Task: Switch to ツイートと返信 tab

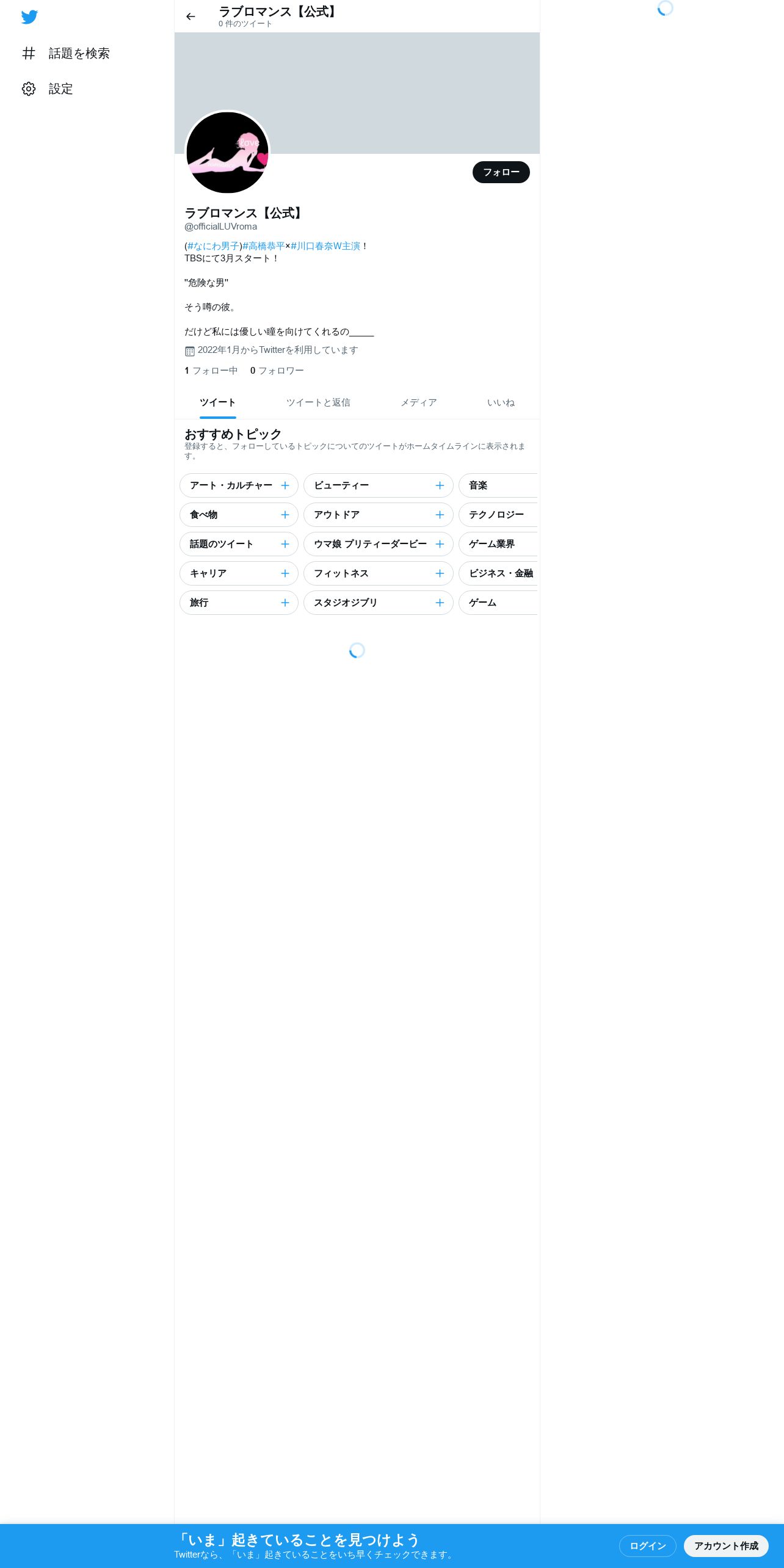Action: (x=318, y=403)
